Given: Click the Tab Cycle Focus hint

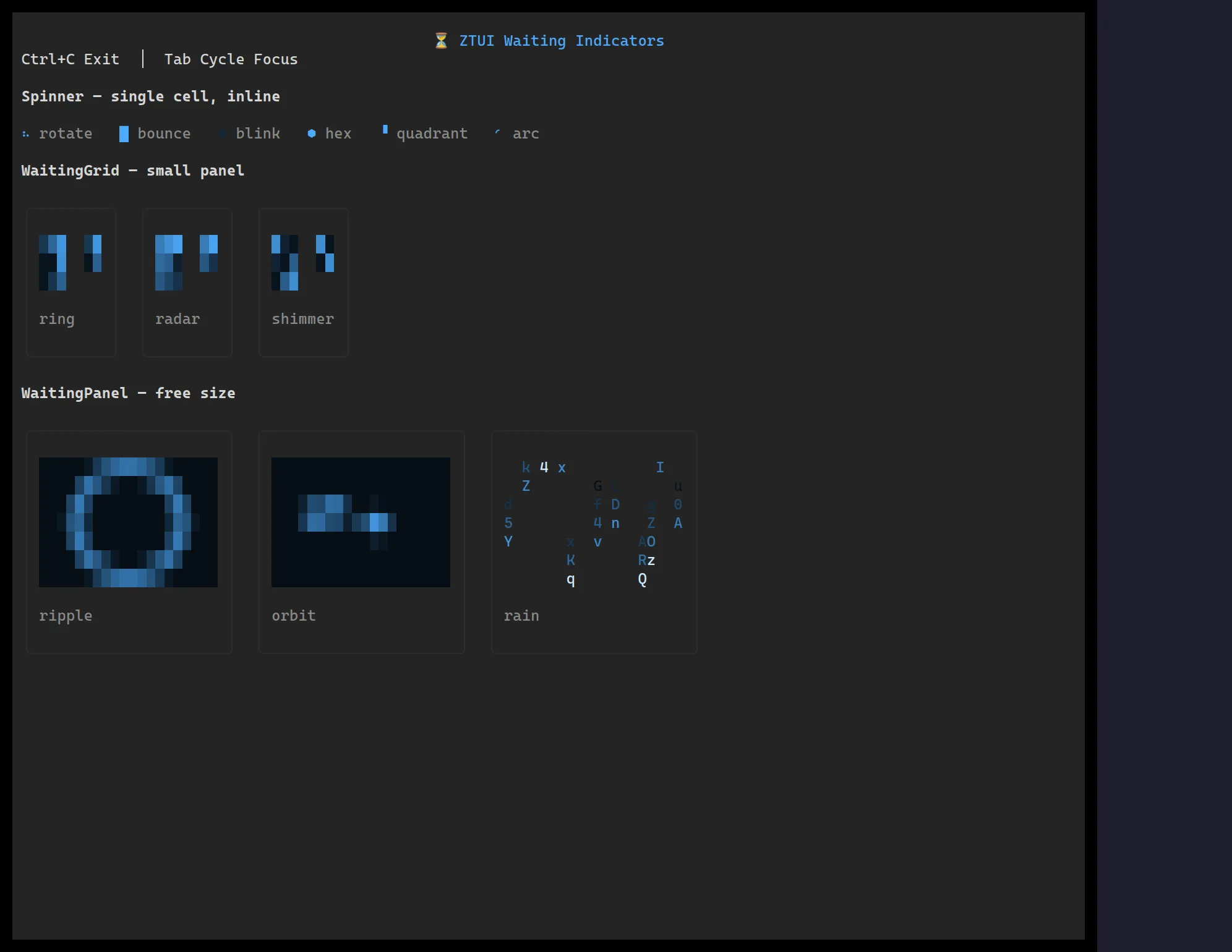Looking at the screenshot, I should click(x=231, y=59).
